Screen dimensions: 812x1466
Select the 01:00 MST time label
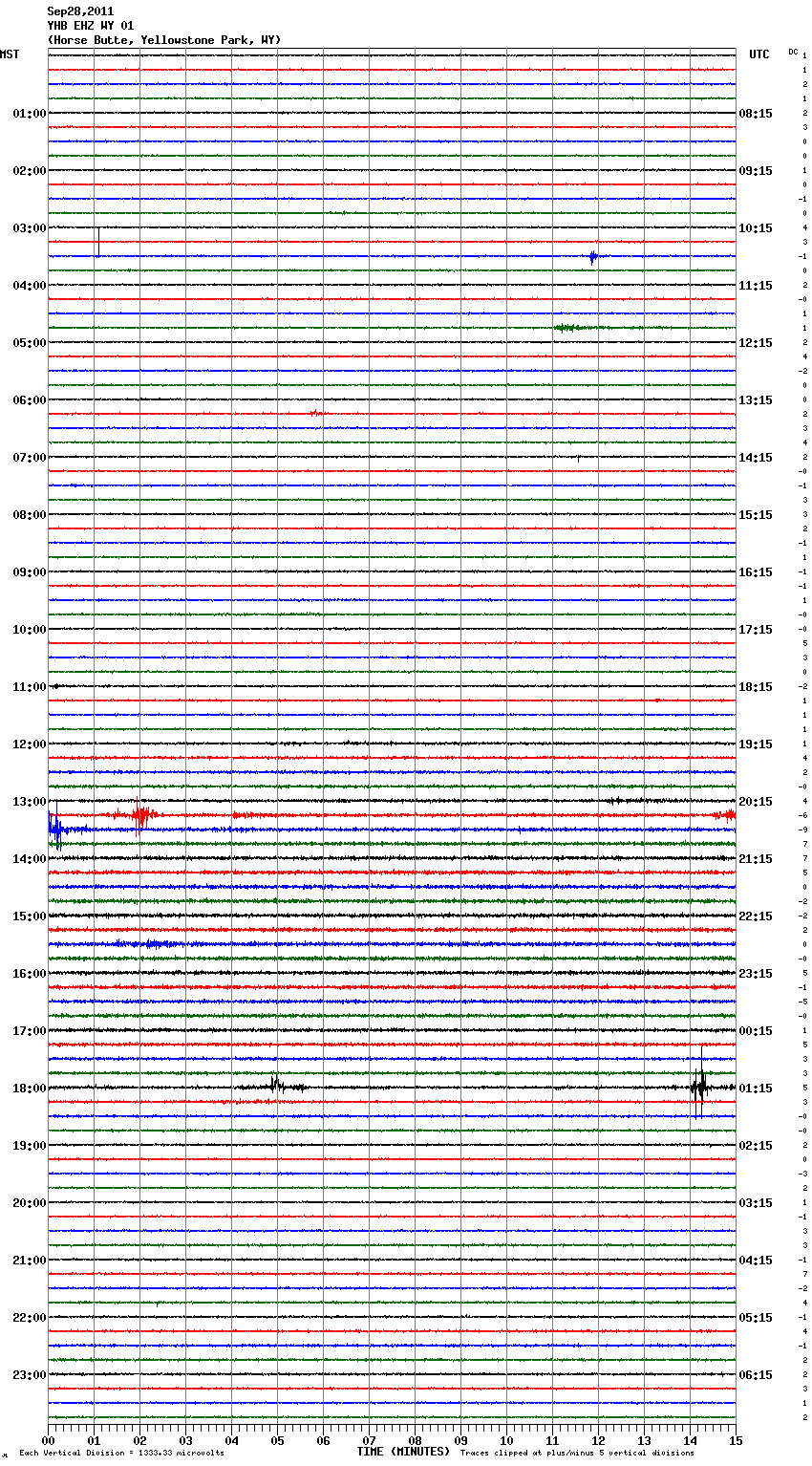click(x=30, y=114)
